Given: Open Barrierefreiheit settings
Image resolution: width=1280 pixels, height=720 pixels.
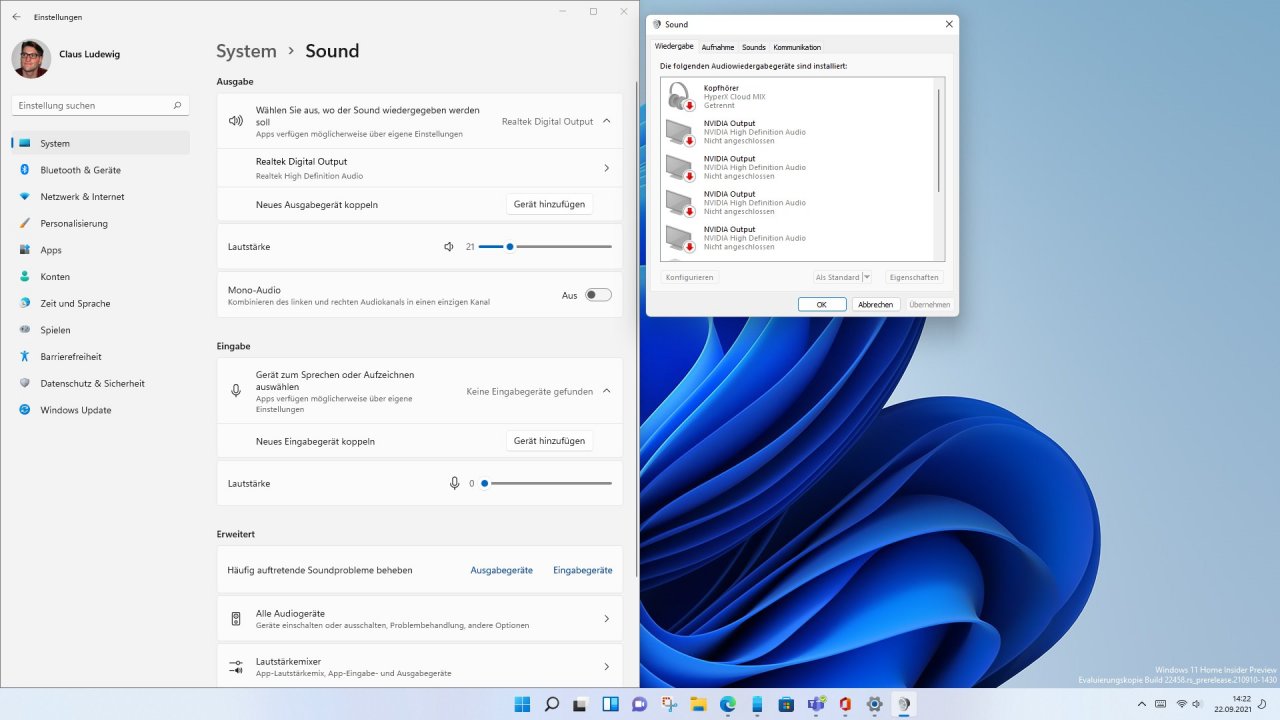Looking at the screenshot, I should 100,357.
